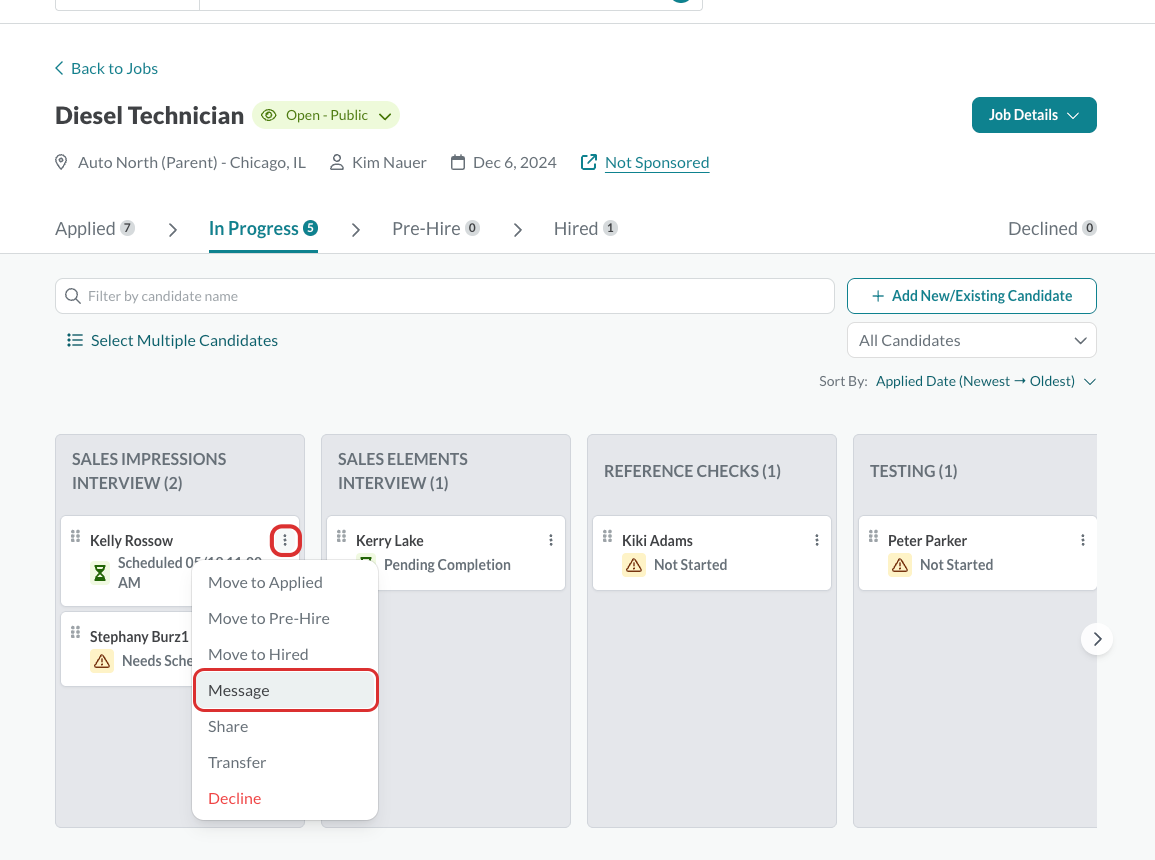Viewport: 1155px width, 860px height.
Task: Open Stephany Burz1's candidate name
Action: [139, 637]
